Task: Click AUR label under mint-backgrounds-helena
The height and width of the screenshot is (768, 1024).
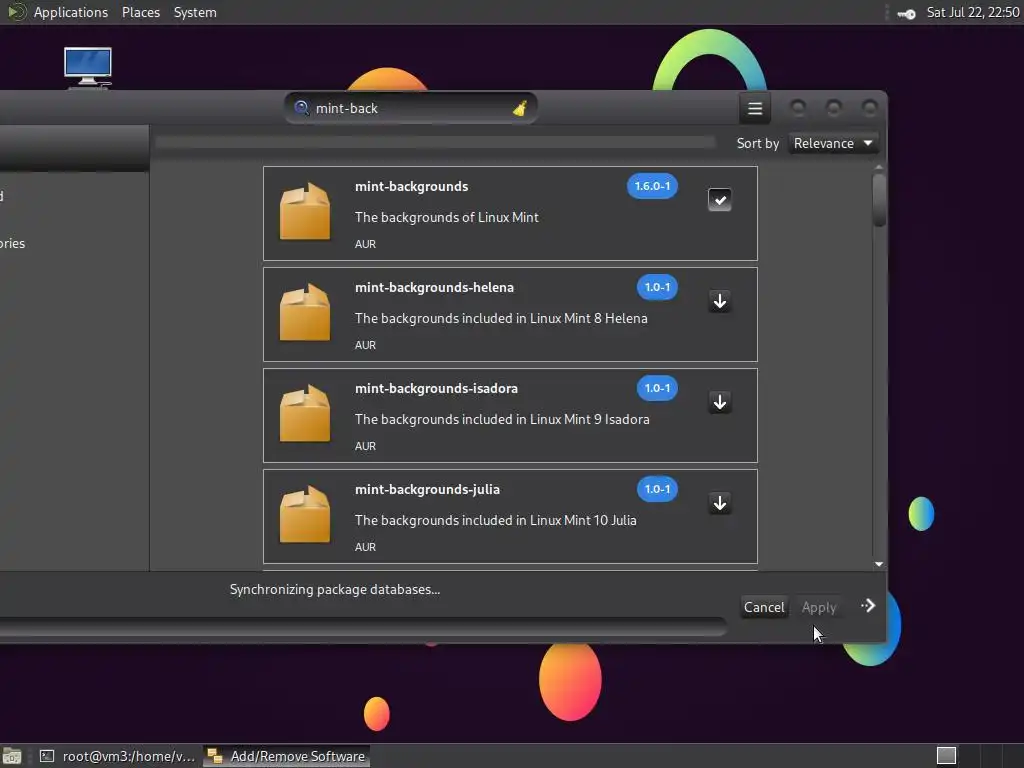Action: click(x=365, y=345)
